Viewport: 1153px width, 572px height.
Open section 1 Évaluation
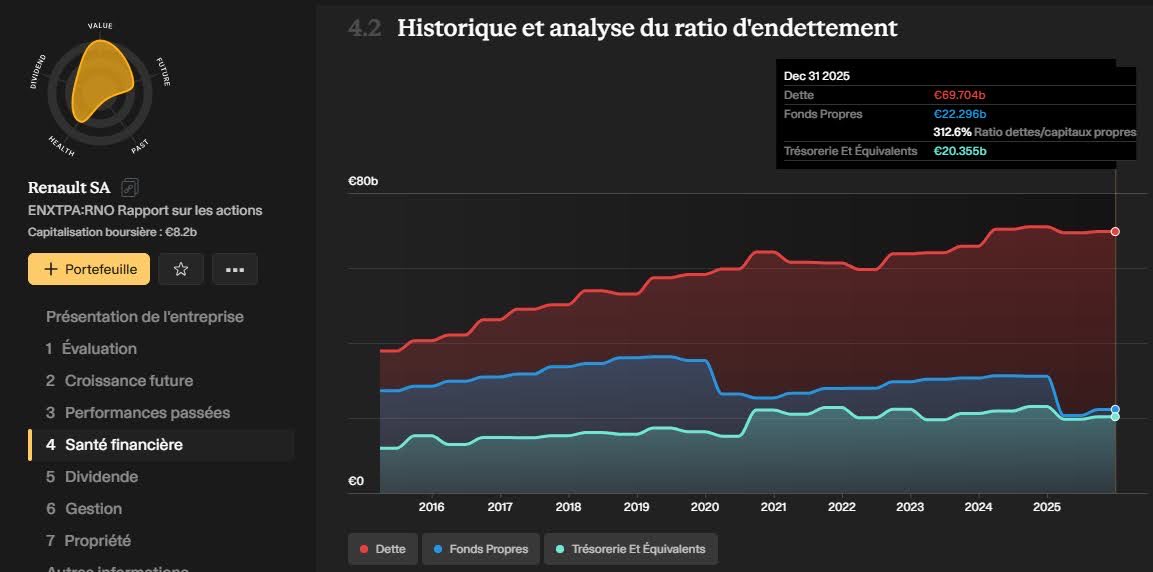point(91,348)
